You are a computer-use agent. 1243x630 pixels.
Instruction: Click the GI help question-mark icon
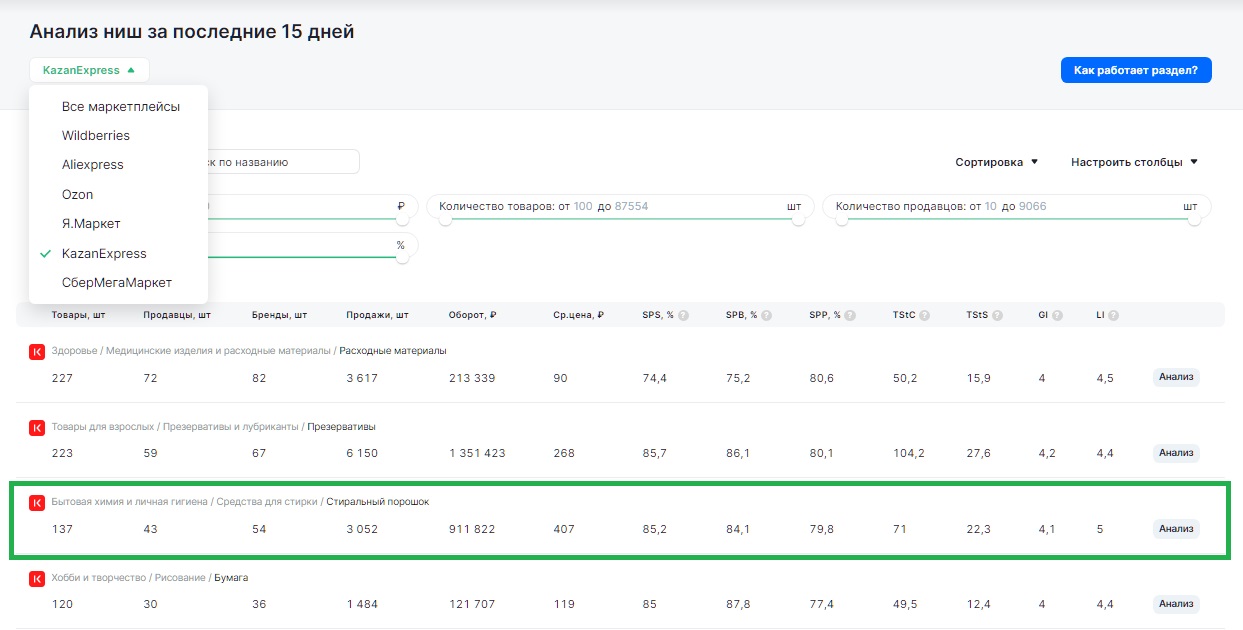point(1057,315)
